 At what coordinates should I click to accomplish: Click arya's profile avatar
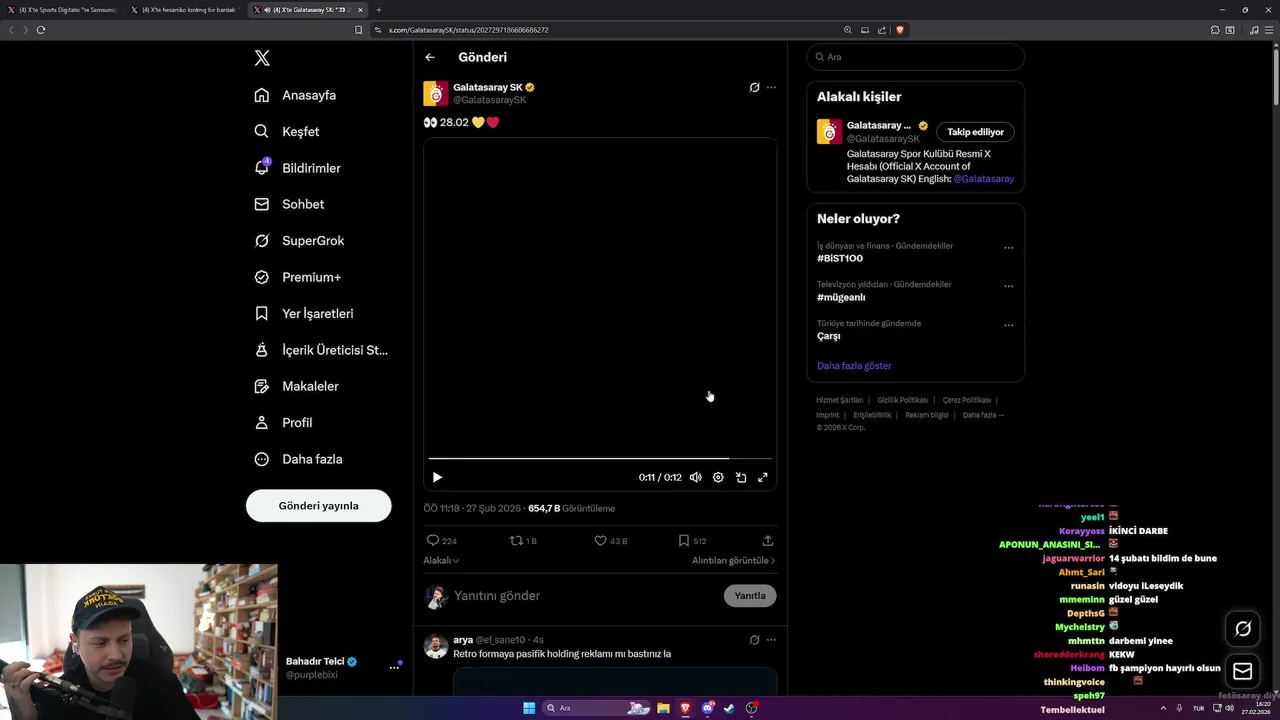pyautogui.click(x=436, y=646)
